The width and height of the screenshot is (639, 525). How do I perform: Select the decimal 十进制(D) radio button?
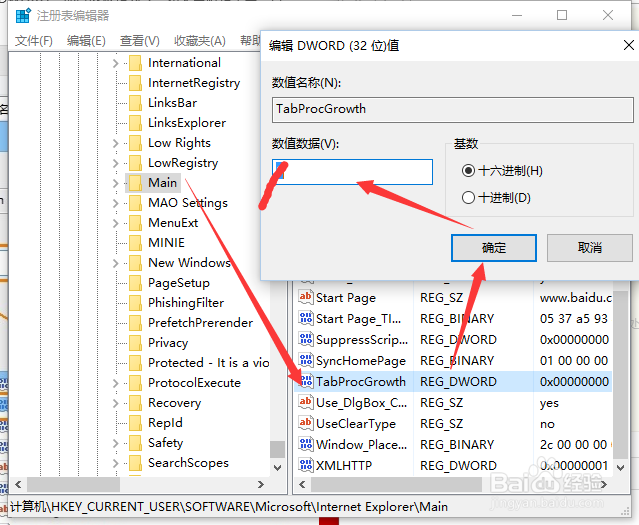[x=468, y=198]
